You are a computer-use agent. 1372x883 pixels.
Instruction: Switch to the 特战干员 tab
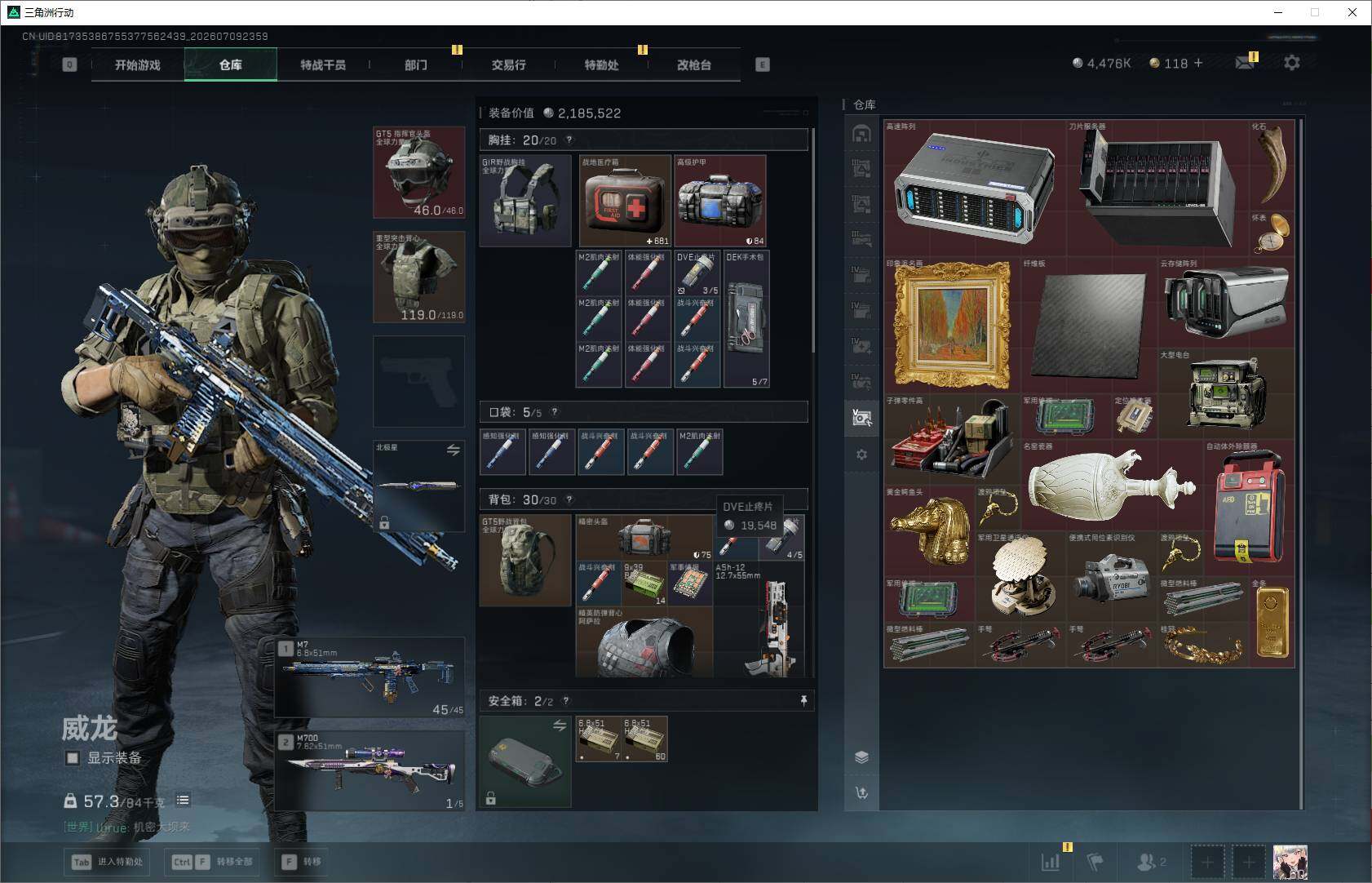pos(323,64)
